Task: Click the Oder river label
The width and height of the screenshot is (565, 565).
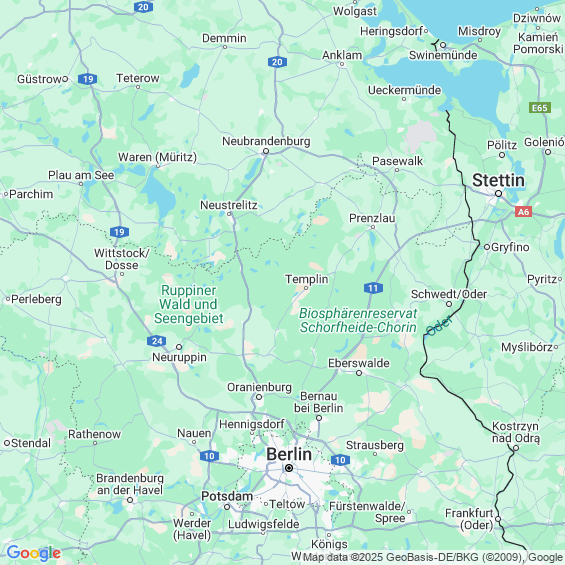Action: click(x=439, y=325)
